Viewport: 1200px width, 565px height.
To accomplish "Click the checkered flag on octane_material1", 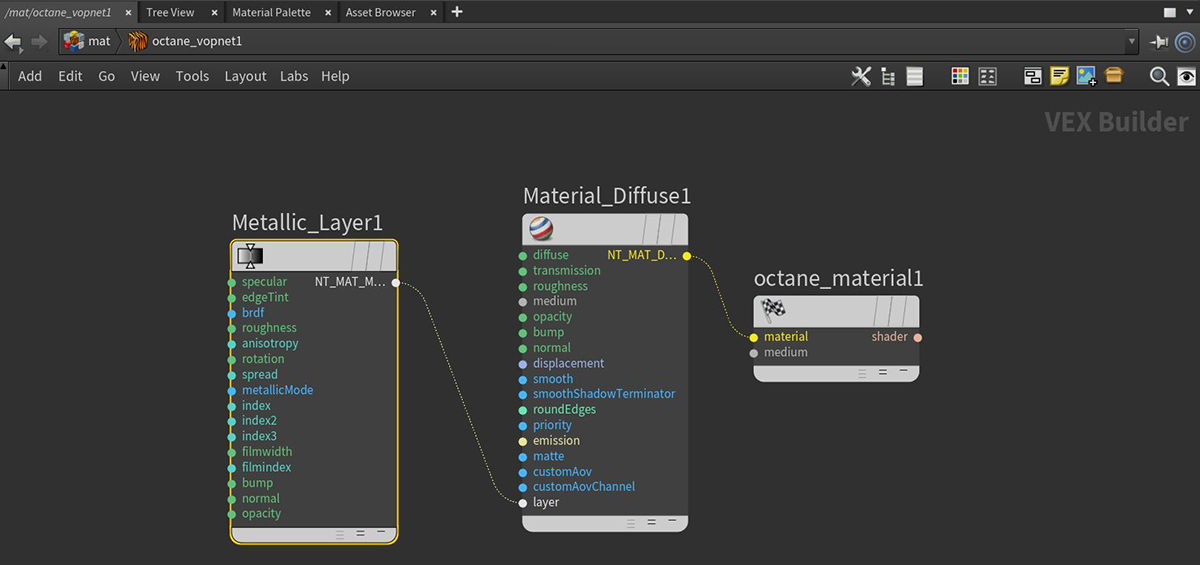I will coord(773,309).
